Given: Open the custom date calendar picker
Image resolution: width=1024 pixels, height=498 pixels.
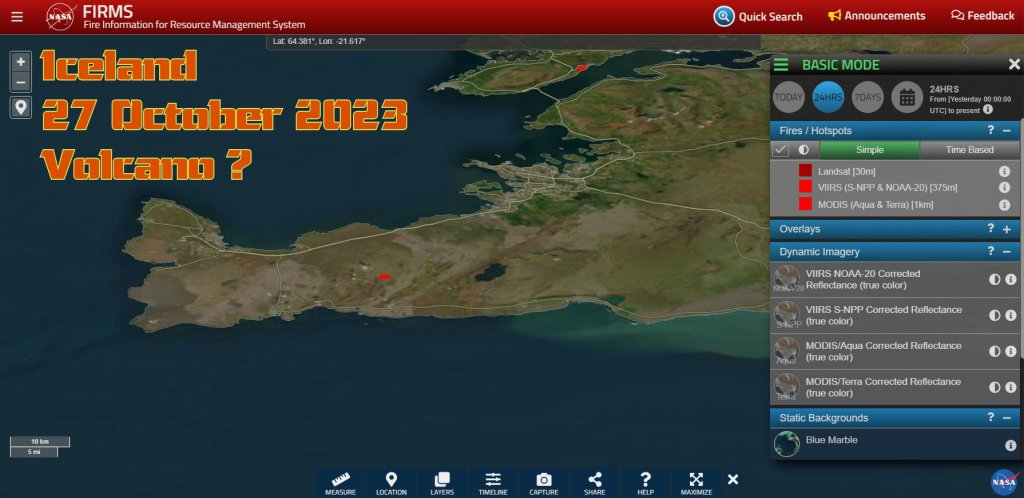Looking at the screenshot, I should pyautogui.click(x=906, y=97).
